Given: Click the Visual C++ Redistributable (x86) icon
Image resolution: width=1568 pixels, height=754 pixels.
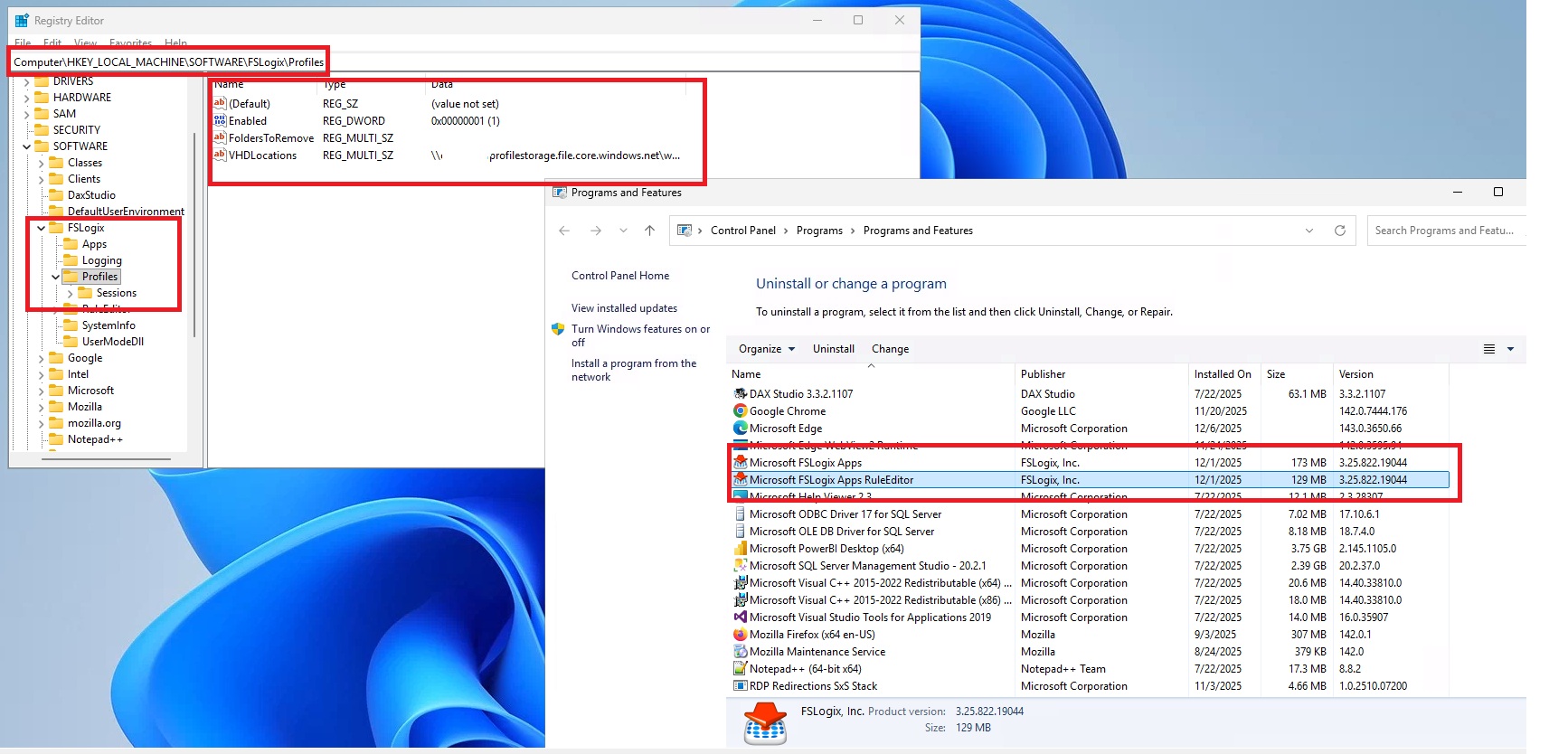Looking at the screenshot, I should (740, 600).
